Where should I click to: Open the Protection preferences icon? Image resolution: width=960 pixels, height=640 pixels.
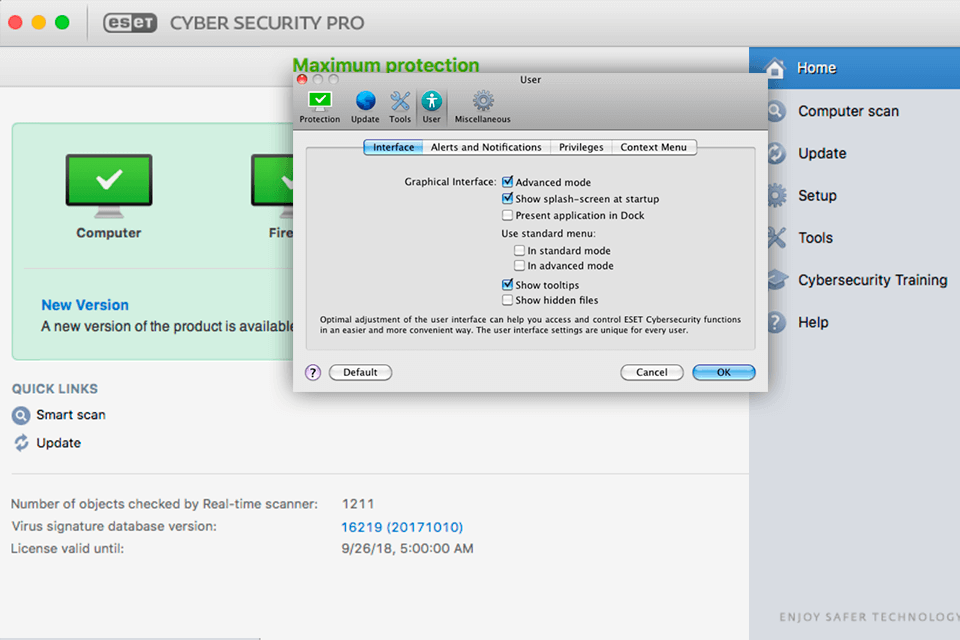tap(320, 102)
